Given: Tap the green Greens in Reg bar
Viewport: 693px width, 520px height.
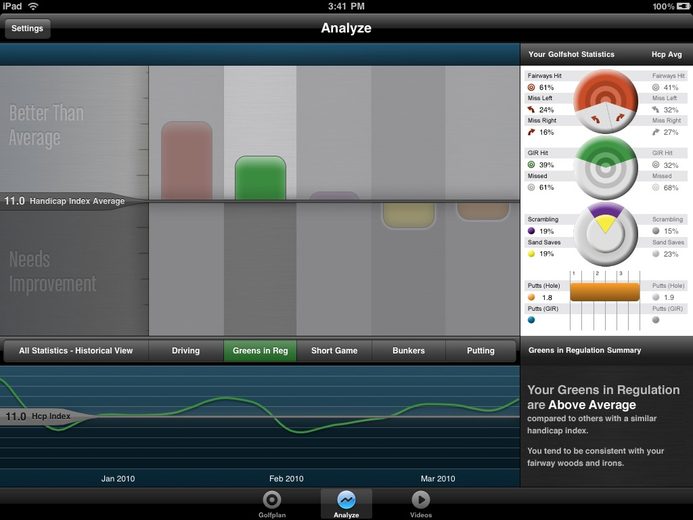Looking at the screenshot, I should (260, 178).
